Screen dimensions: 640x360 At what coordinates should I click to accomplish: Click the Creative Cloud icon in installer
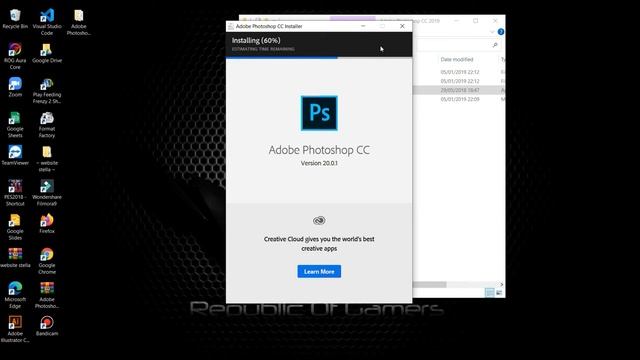319,220
